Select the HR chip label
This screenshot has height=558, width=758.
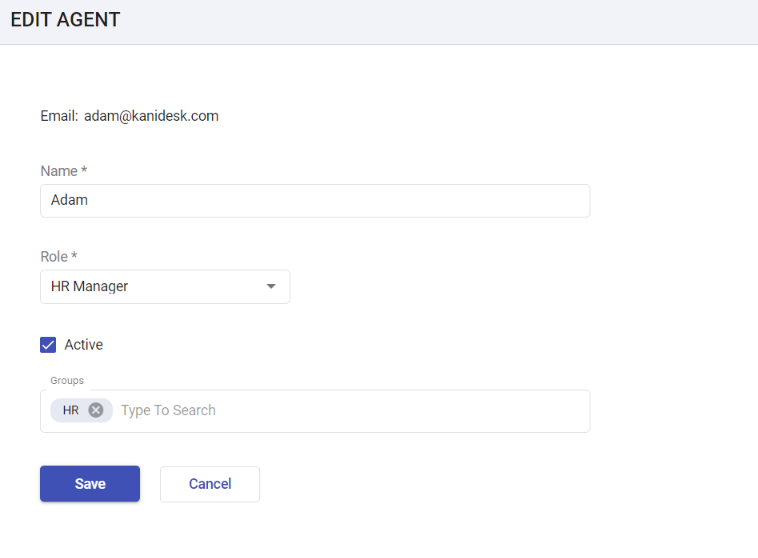[71, 410]
